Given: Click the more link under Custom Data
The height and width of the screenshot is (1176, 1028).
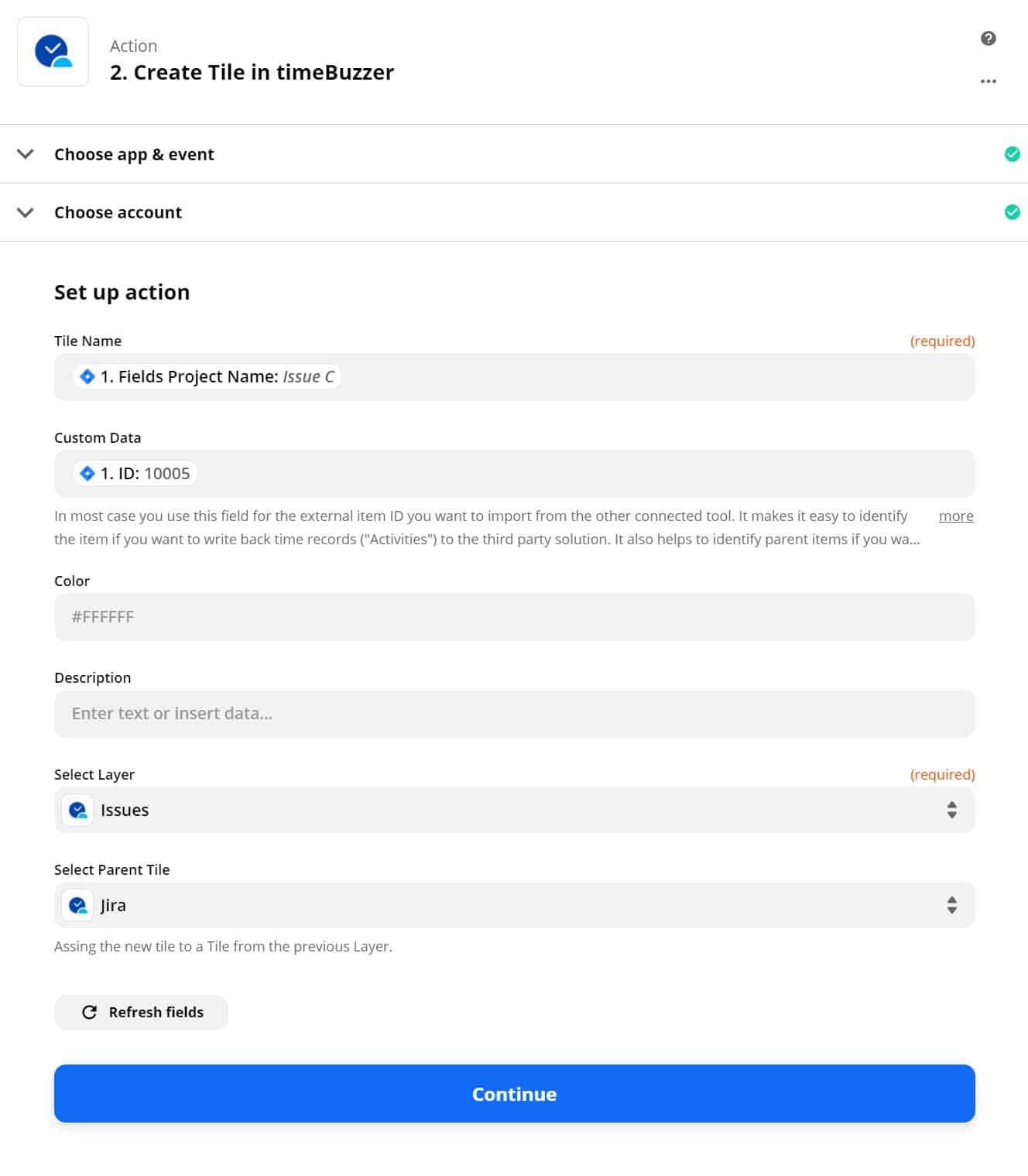Looking at the screenshot, I should [x=956, y=516].
